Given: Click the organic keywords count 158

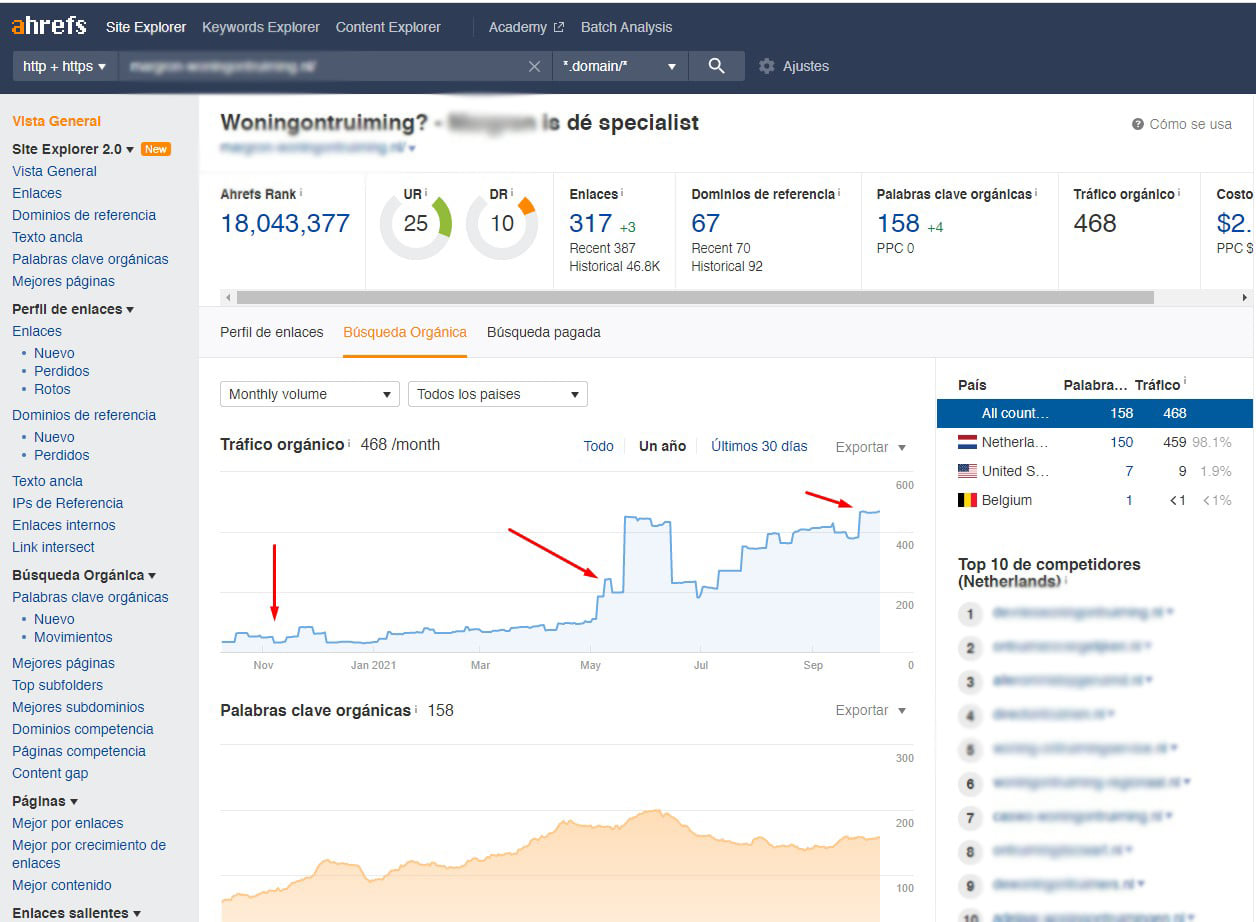Looking at the screenshot, I should (x=898, y=223).
